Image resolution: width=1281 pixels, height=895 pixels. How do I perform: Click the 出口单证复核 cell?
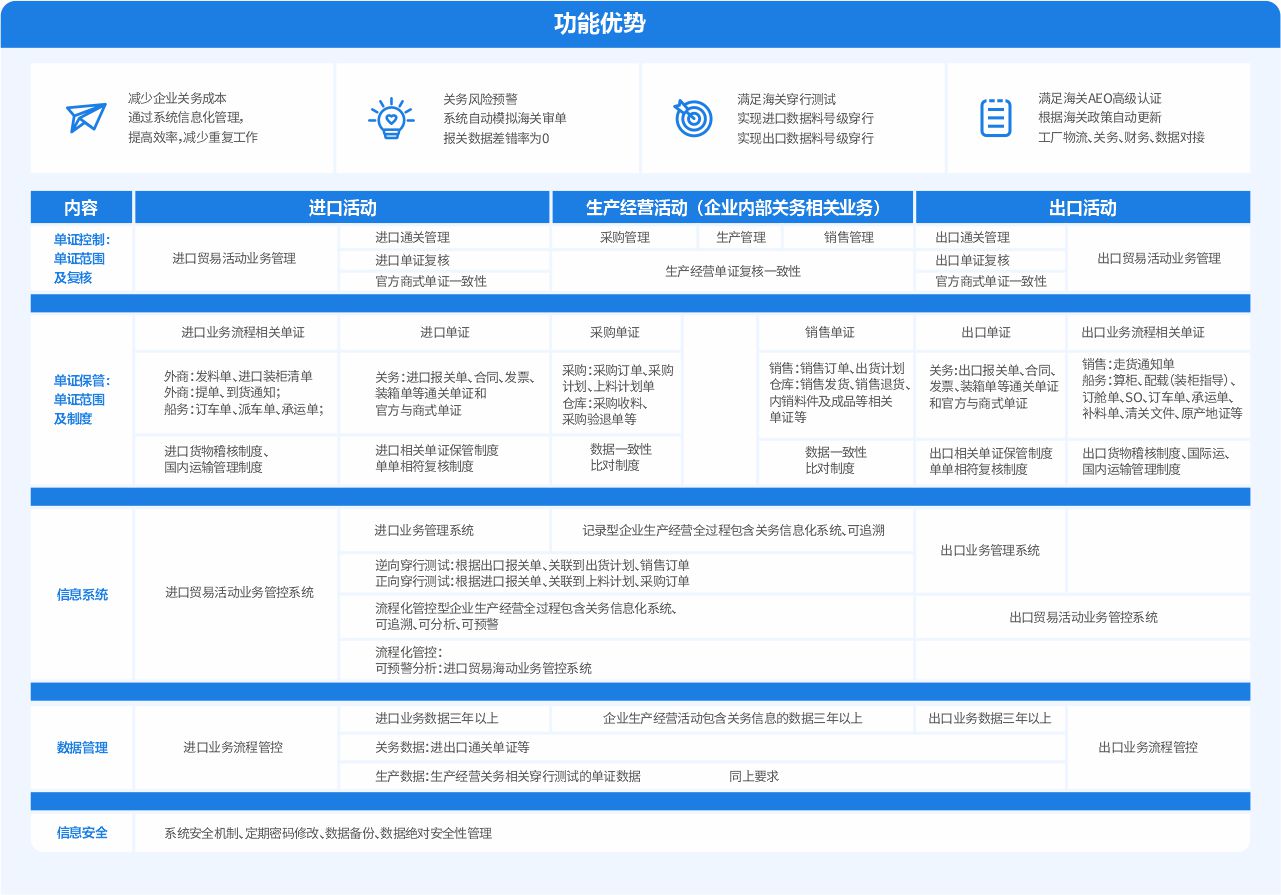(x=990, y=260)
